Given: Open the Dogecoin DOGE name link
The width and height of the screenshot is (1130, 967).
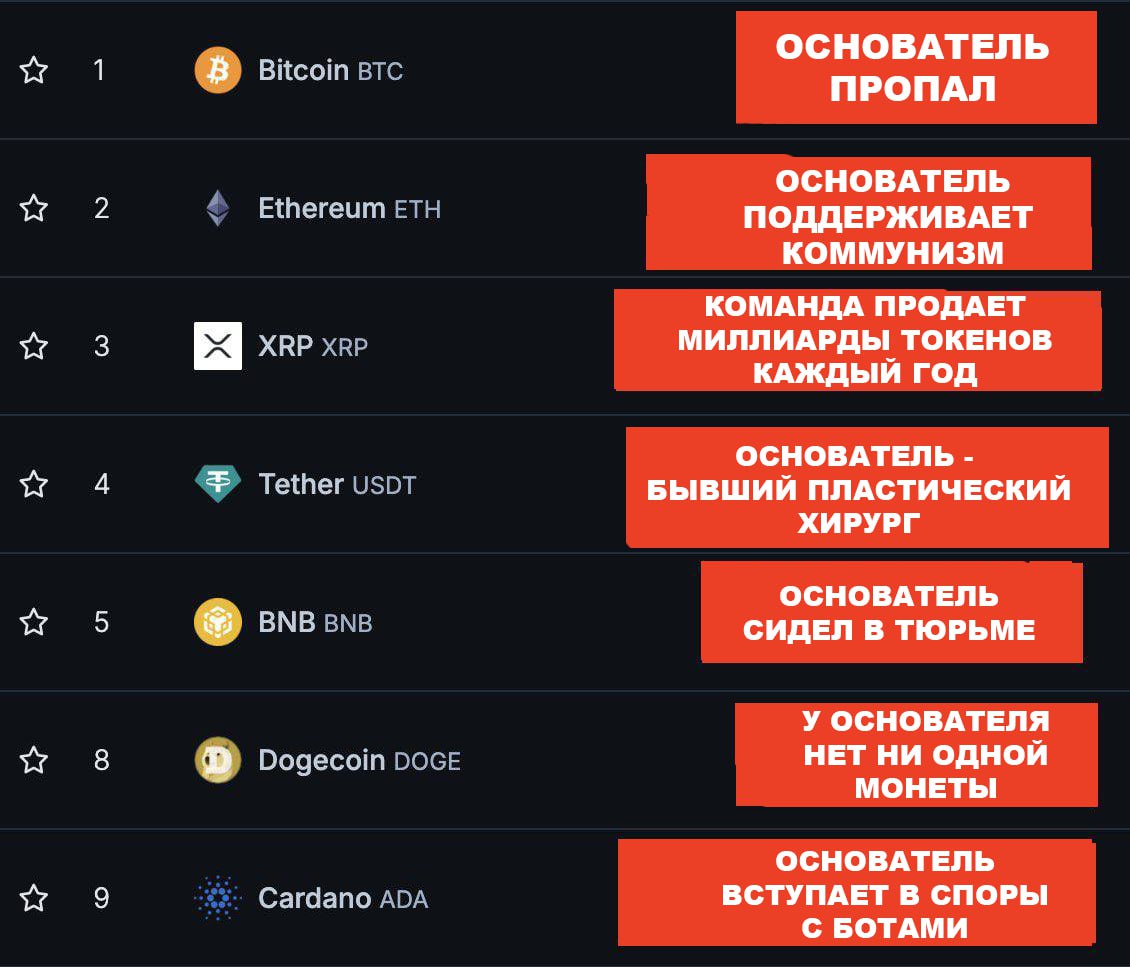Looking at the screenshot, I should tap(359, 761).
